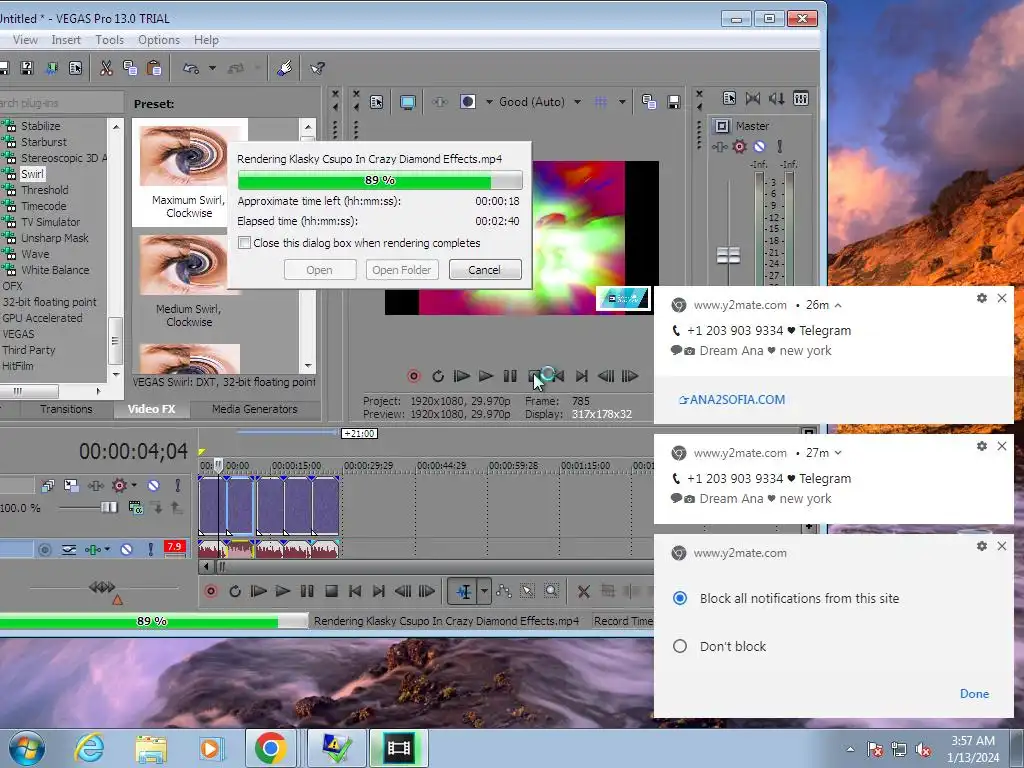
Task: Click the Delete X icon in timeline toolbar
Action: coord(583,592)
